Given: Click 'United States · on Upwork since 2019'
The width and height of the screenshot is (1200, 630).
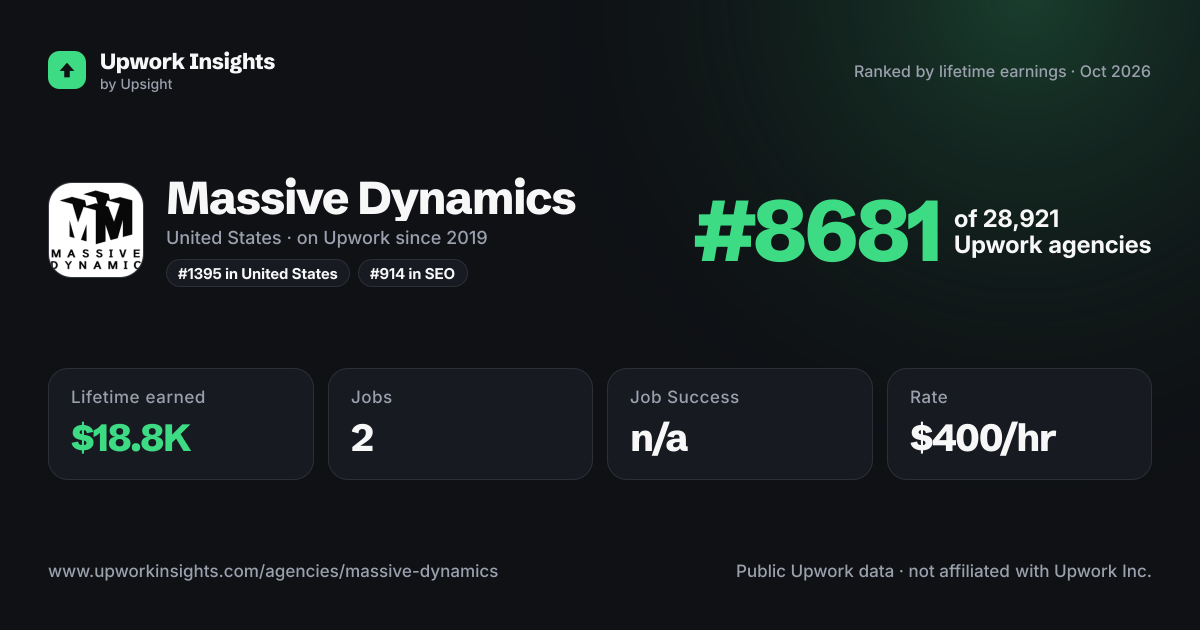Looking at the screenshot, I should tap(327, 238).
